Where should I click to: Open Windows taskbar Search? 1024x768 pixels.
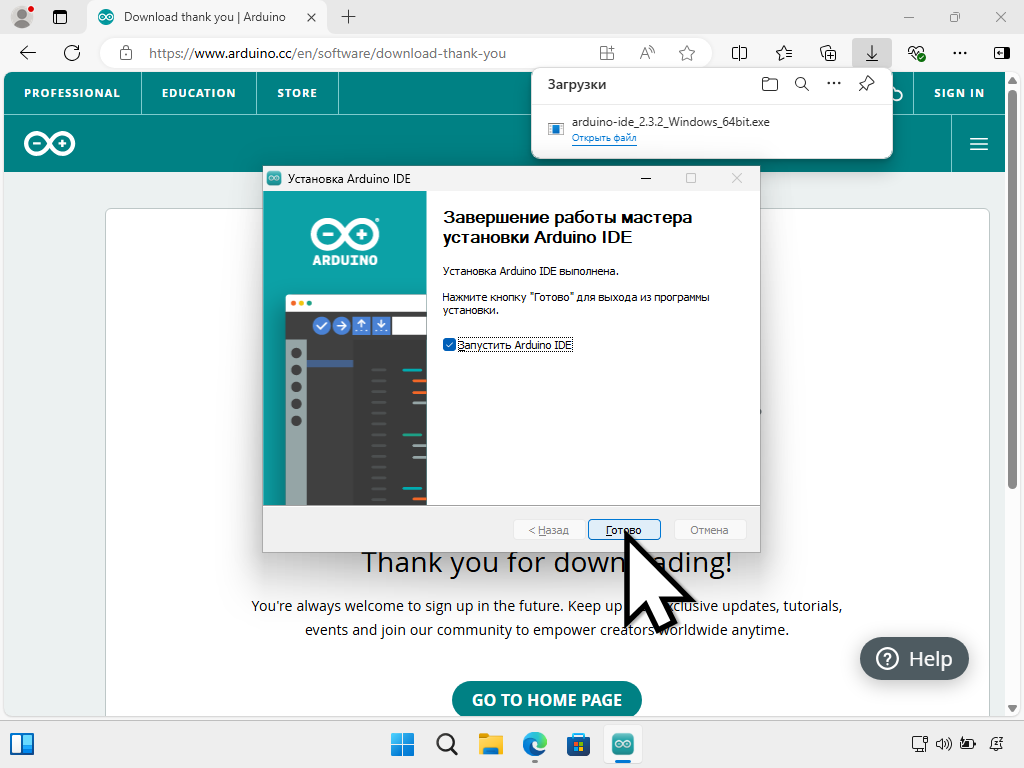click(x=447, y=744)
